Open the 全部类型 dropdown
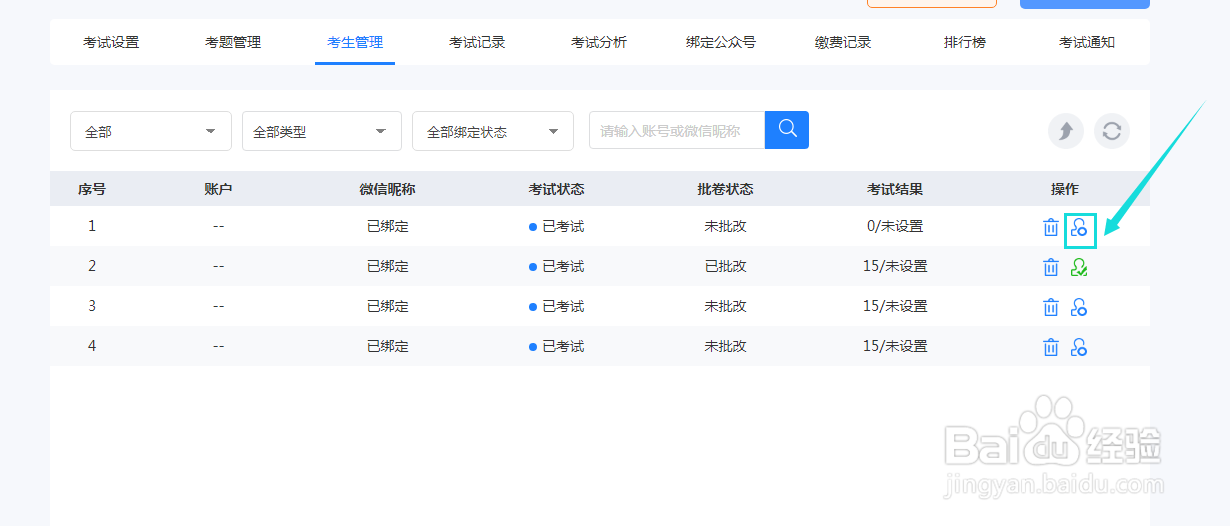Screen dimensions: 1230x526 322,131
